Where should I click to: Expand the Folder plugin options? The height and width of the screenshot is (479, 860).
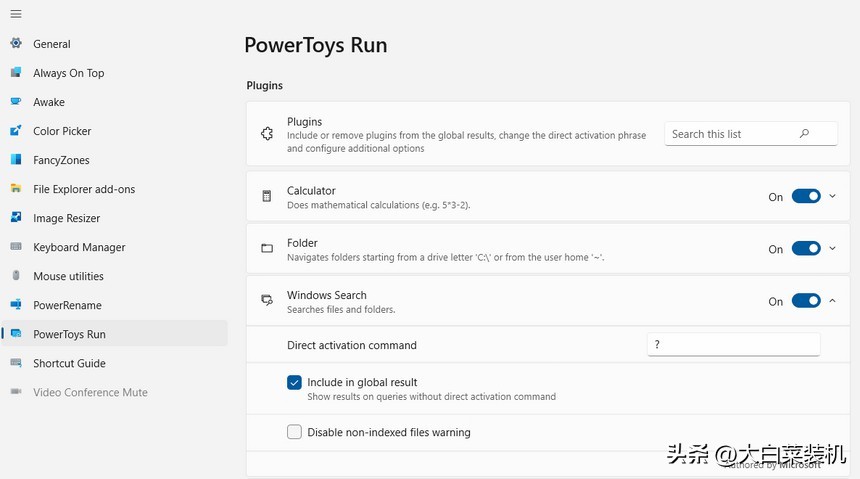coord(833,248)
